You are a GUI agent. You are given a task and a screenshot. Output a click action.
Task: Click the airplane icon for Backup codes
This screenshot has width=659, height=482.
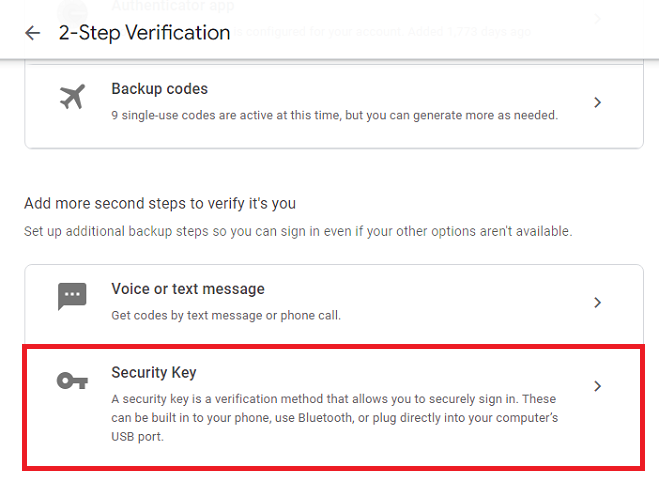[x=72, y=96]
